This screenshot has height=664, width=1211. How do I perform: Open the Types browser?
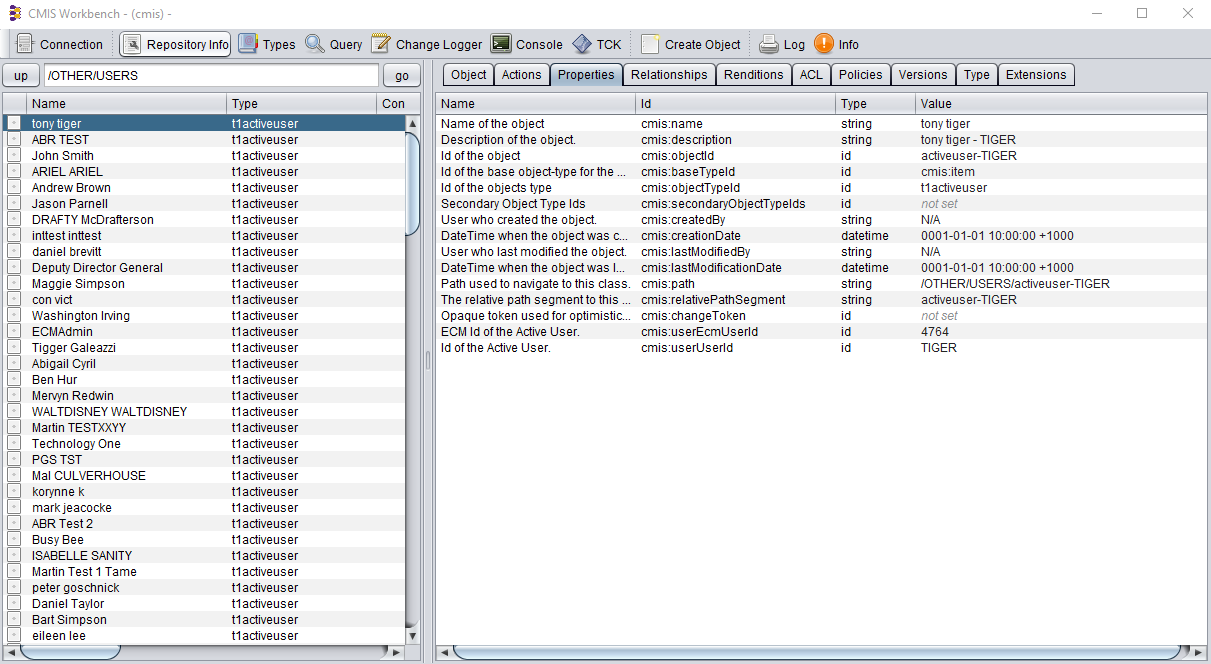(x=267, y=44)
